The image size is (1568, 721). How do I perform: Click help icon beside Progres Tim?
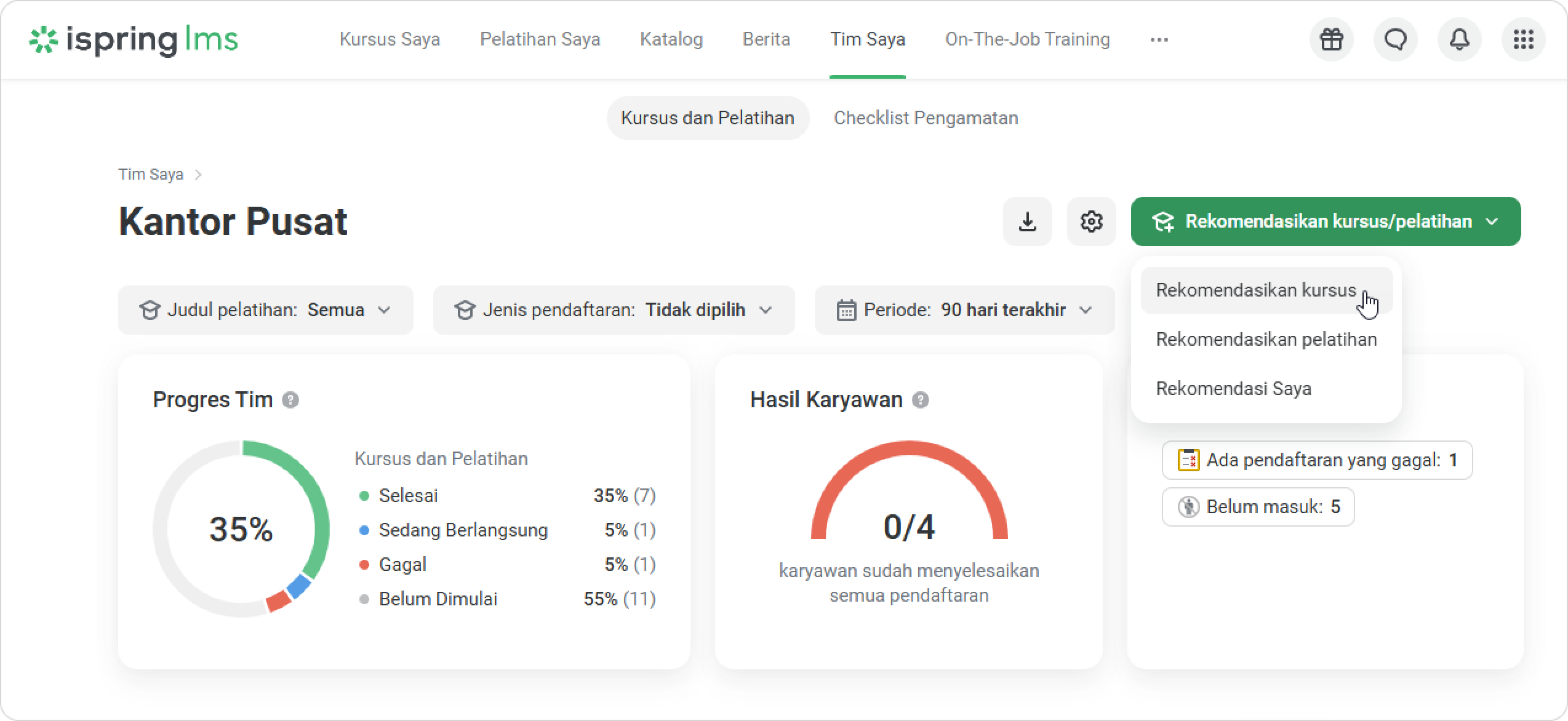tap(290, 400)
